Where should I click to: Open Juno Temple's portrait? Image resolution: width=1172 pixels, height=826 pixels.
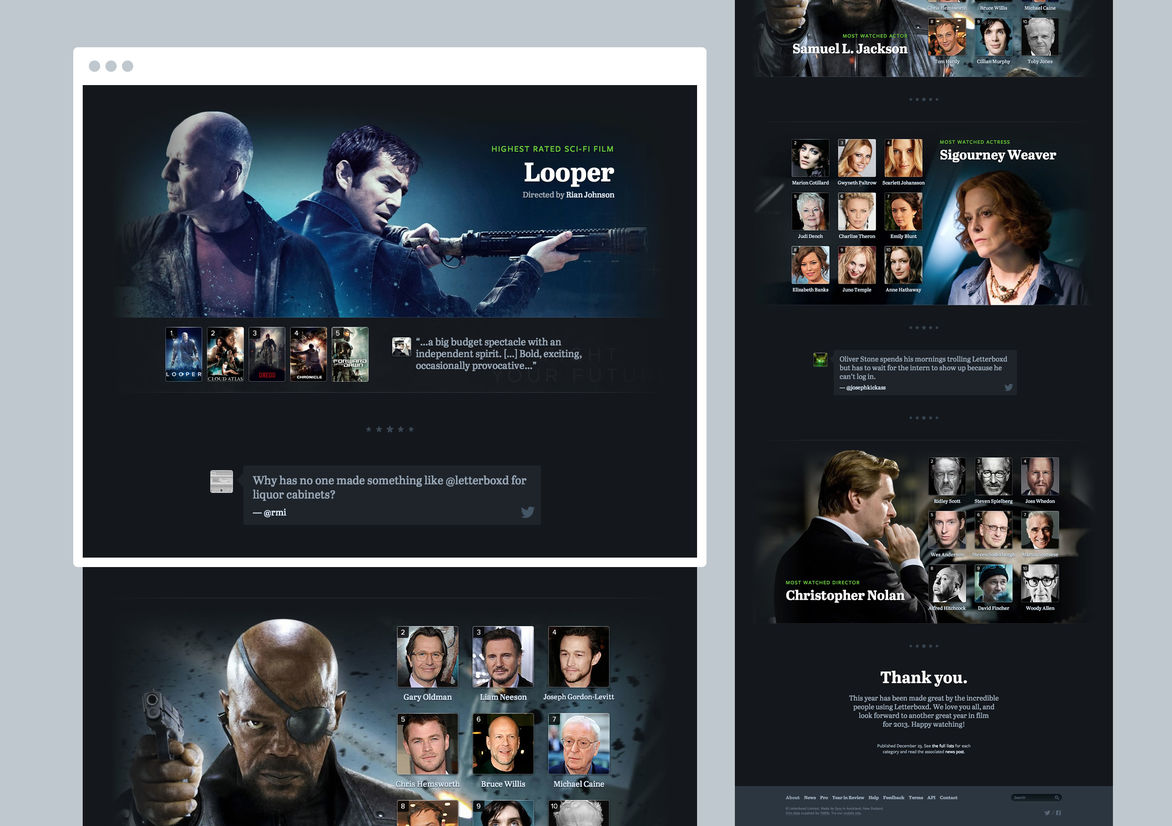point(857,265)
